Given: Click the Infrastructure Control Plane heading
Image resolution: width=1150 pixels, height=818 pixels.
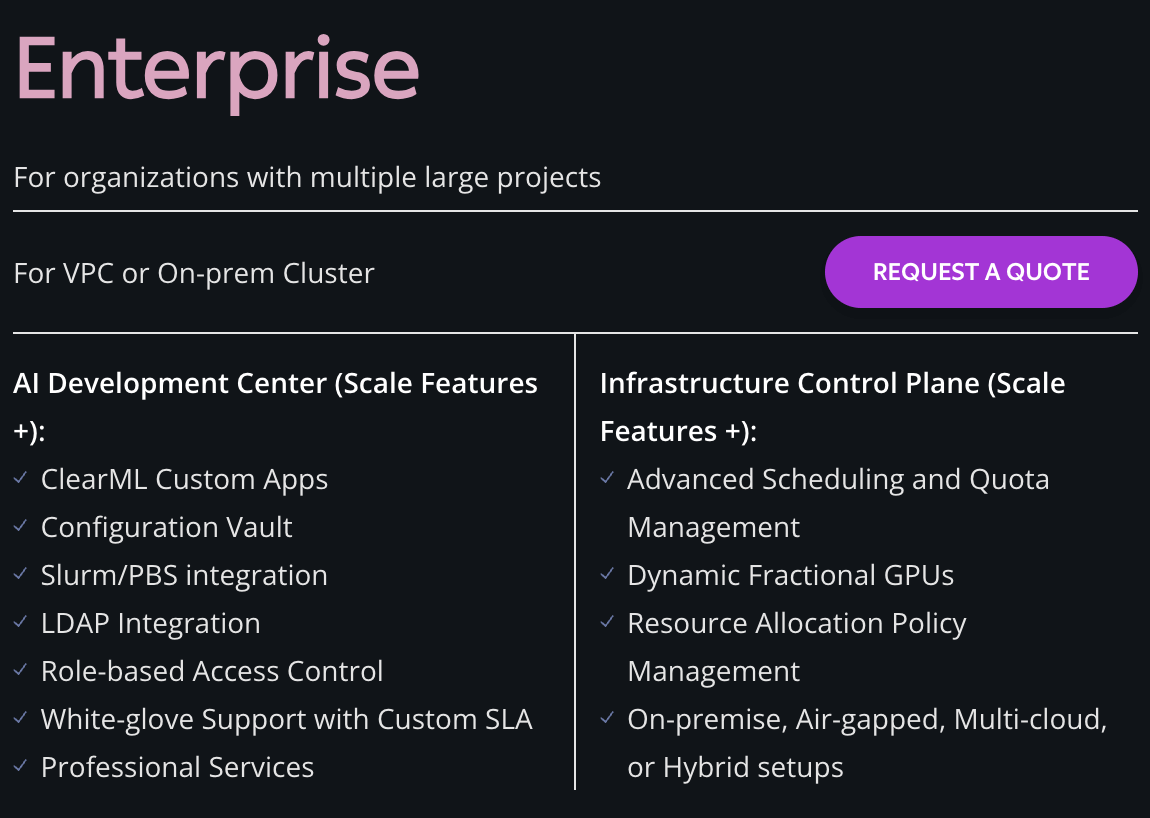Looking at the screenshot, I should (832, 384).
